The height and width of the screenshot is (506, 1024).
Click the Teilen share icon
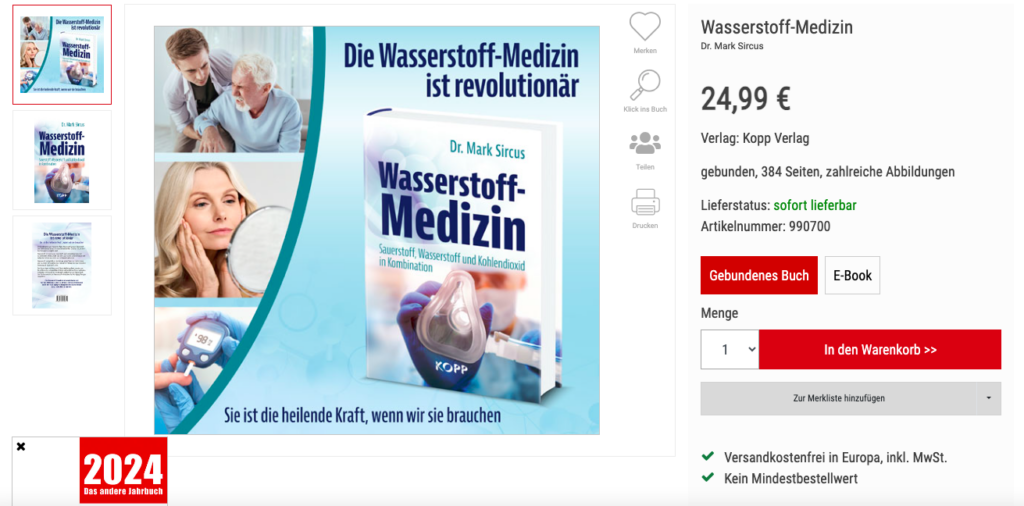pos(645,143)
